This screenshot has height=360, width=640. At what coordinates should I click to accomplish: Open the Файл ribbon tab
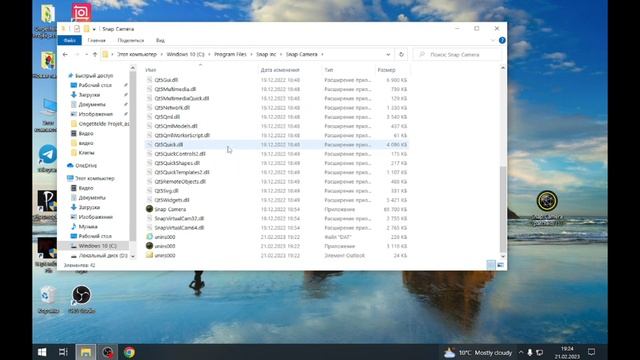70,40
